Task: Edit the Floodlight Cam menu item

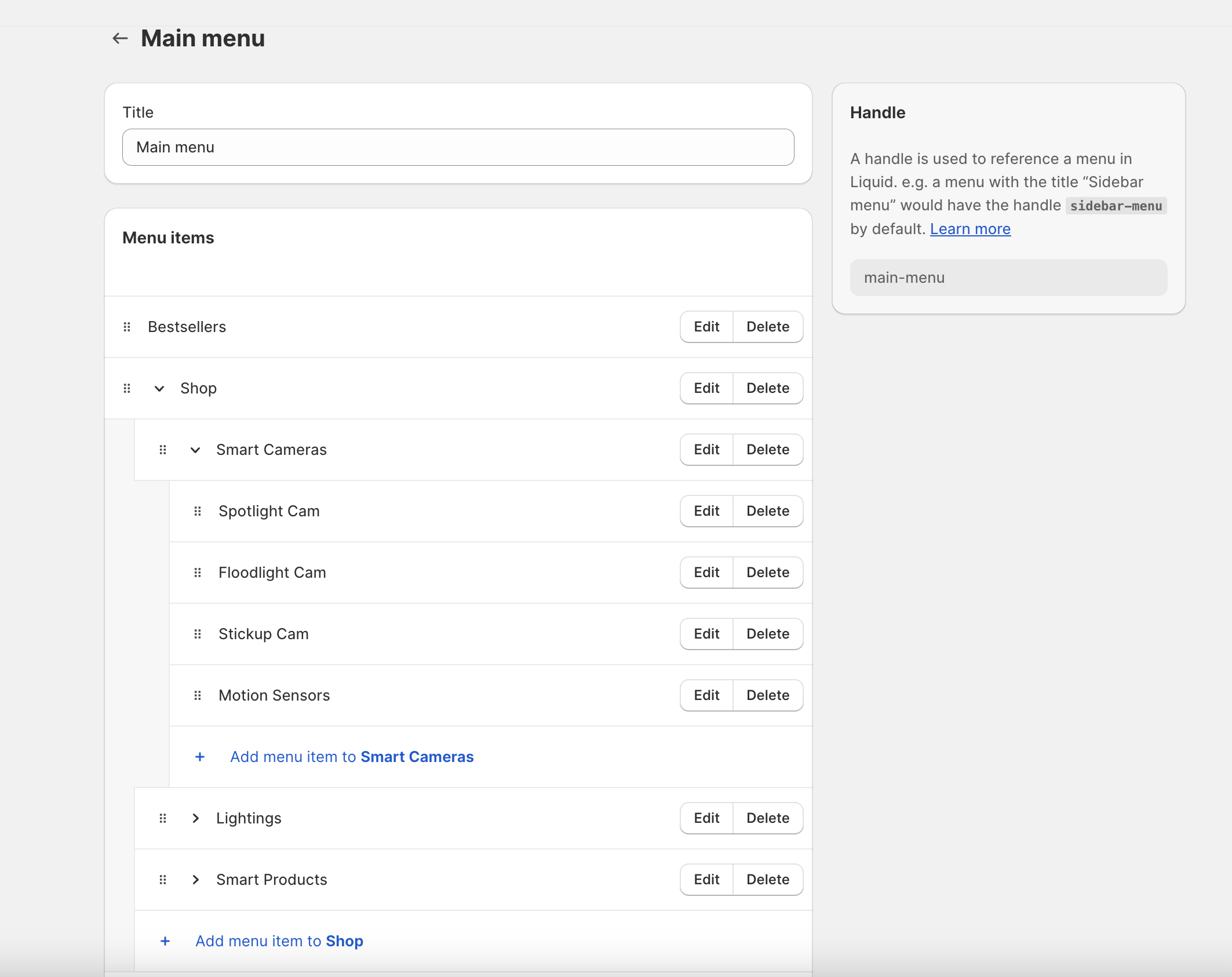Action: 706,572
